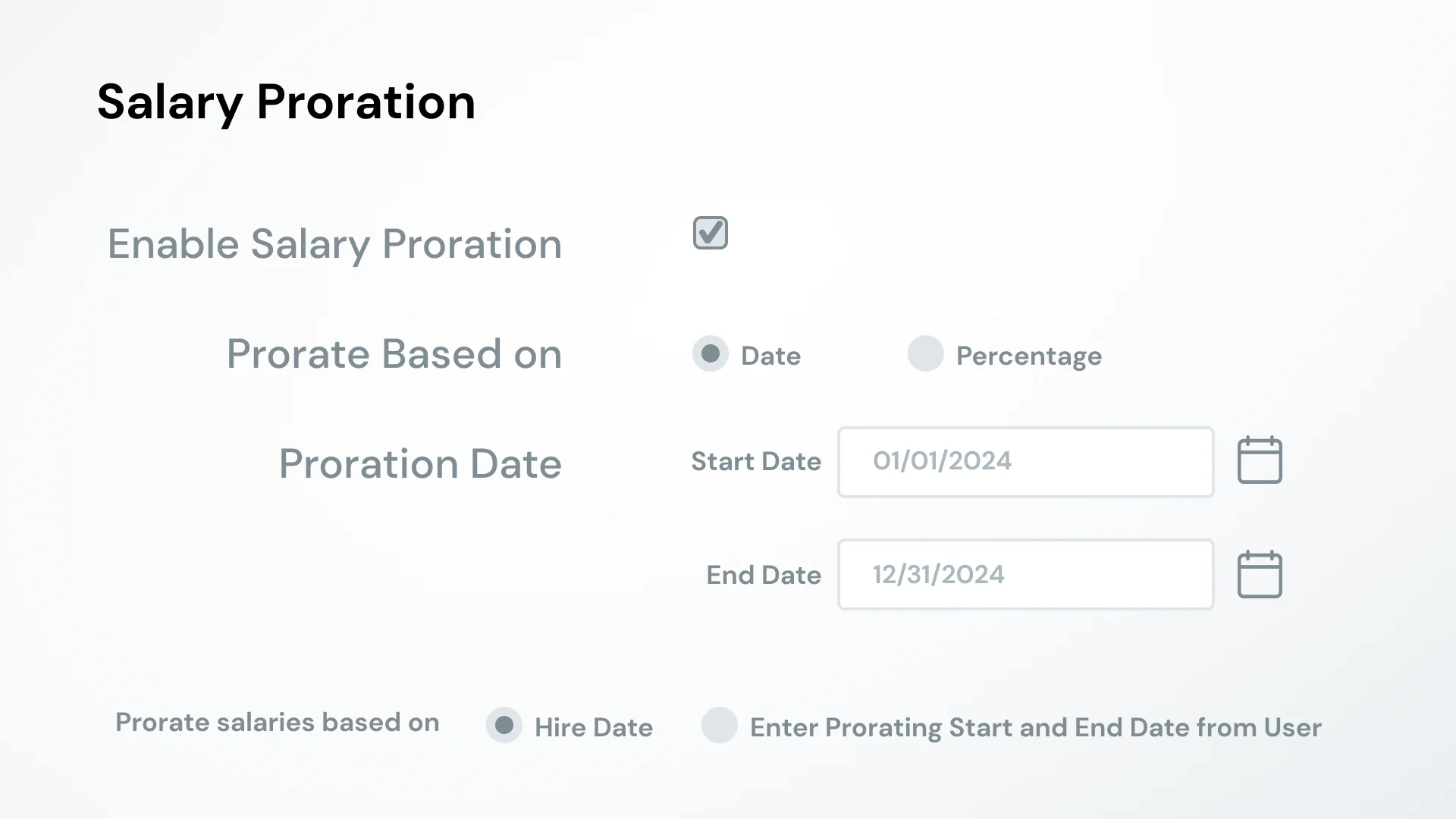1456x819 pixels.
Task: Click the 'Salary Proration' page heading
Action: 287,102
